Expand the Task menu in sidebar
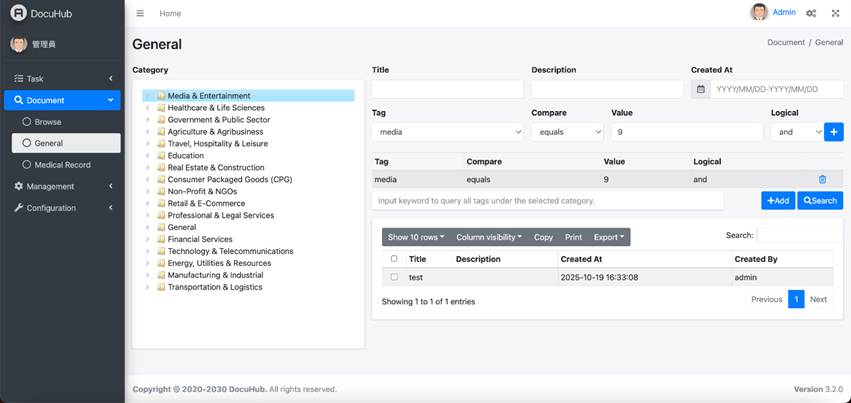This screenshot has height=403, width=851. (x=62, y=79)
